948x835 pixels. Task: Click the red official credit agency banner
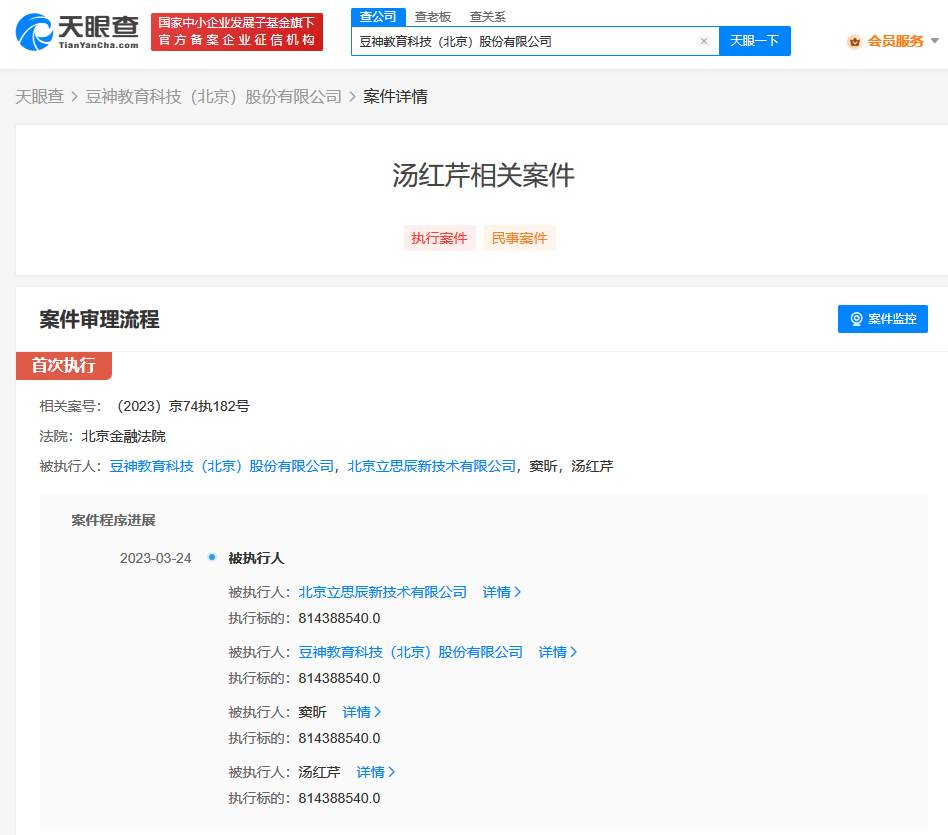(236, 32)
